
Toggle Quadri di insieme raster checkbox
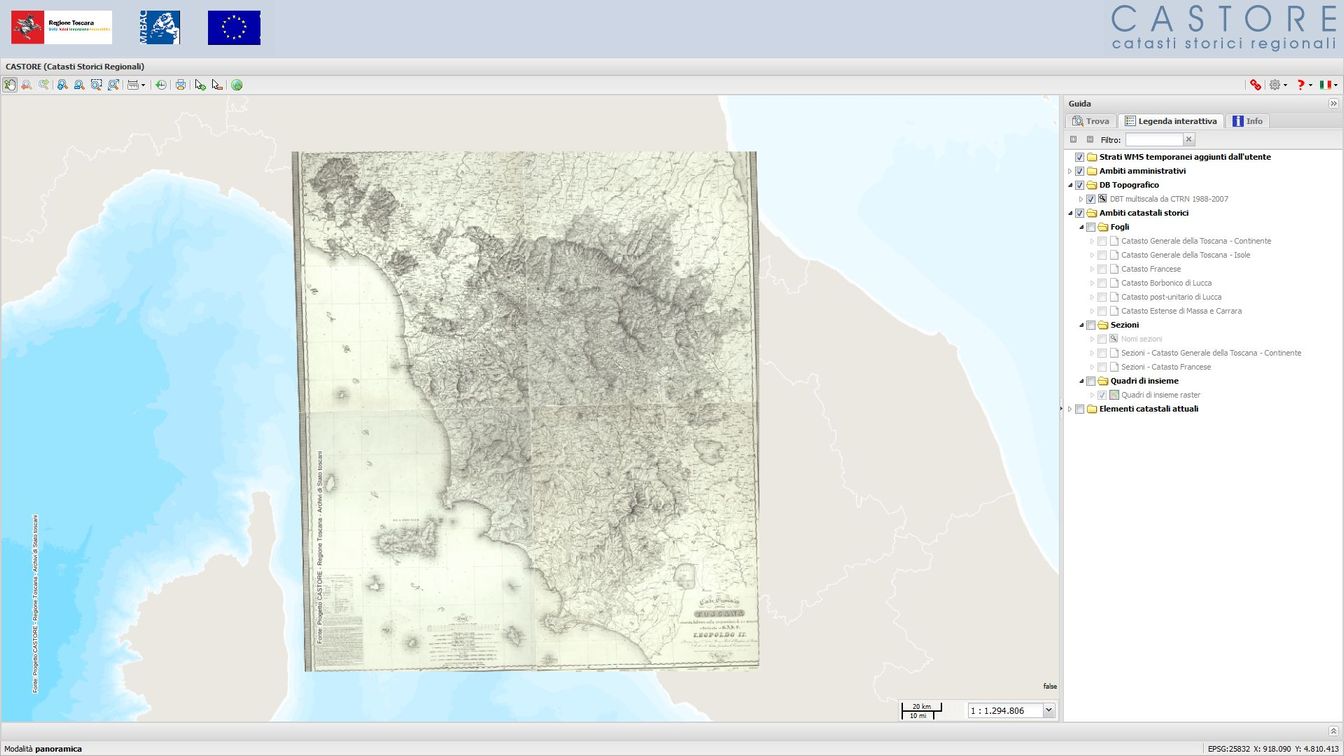[1102, 395]
